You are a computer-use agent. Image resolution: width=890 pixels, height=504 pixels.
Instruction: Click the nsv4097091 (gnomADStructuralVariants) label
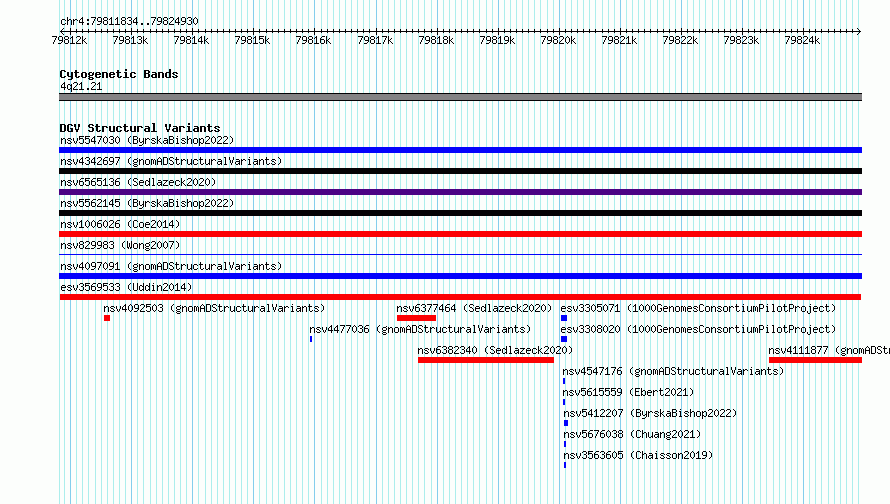[x=171, y=266]
